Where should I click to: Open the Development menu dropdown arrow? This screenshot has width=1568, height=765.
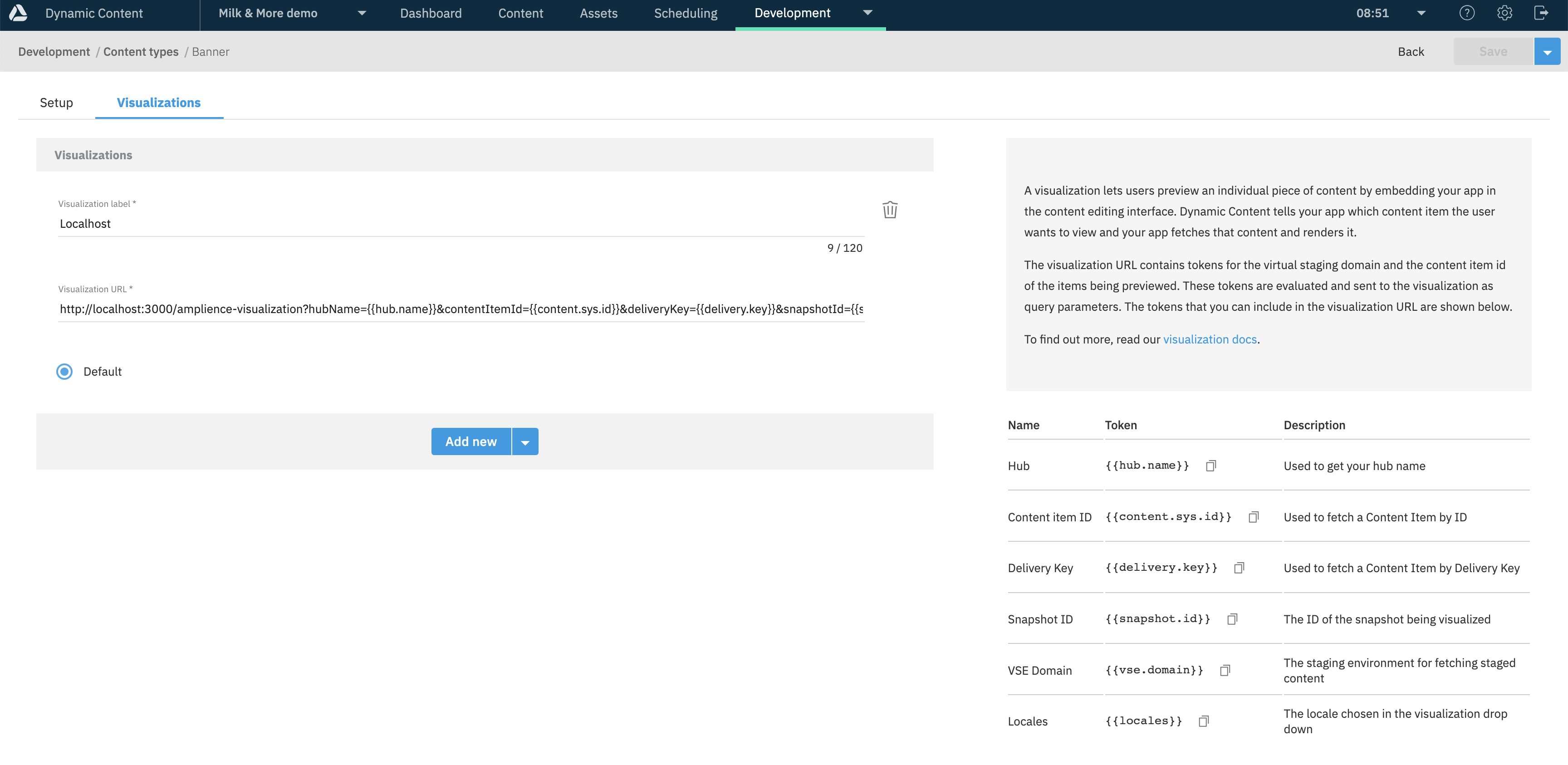(867, 14)
